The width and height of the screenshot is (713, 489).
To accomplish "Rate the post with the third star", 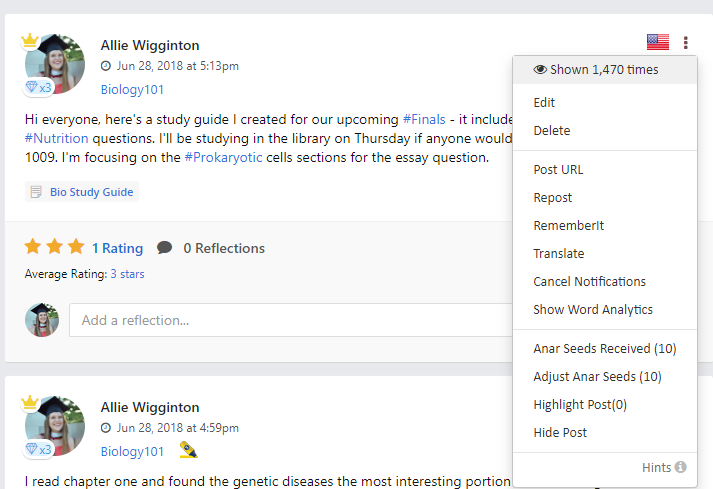I will pyautogui.click(x=76, y=247).
